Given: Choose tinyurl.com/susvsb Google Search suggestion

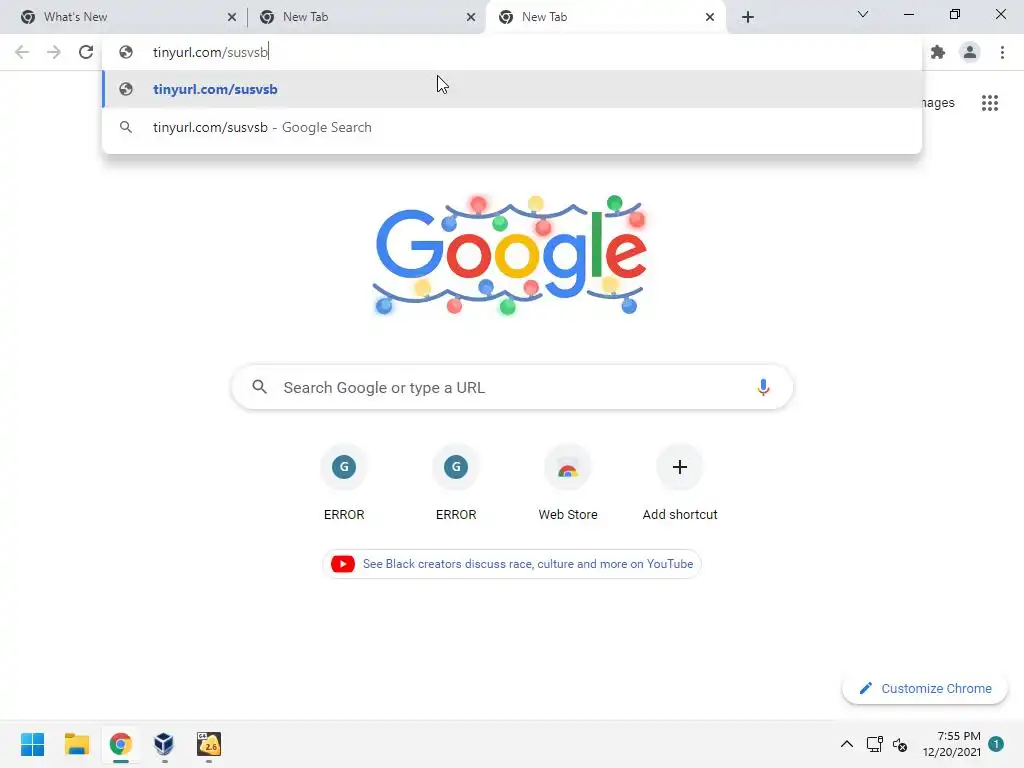Looking at the screenshot, I should click(512, 127).
